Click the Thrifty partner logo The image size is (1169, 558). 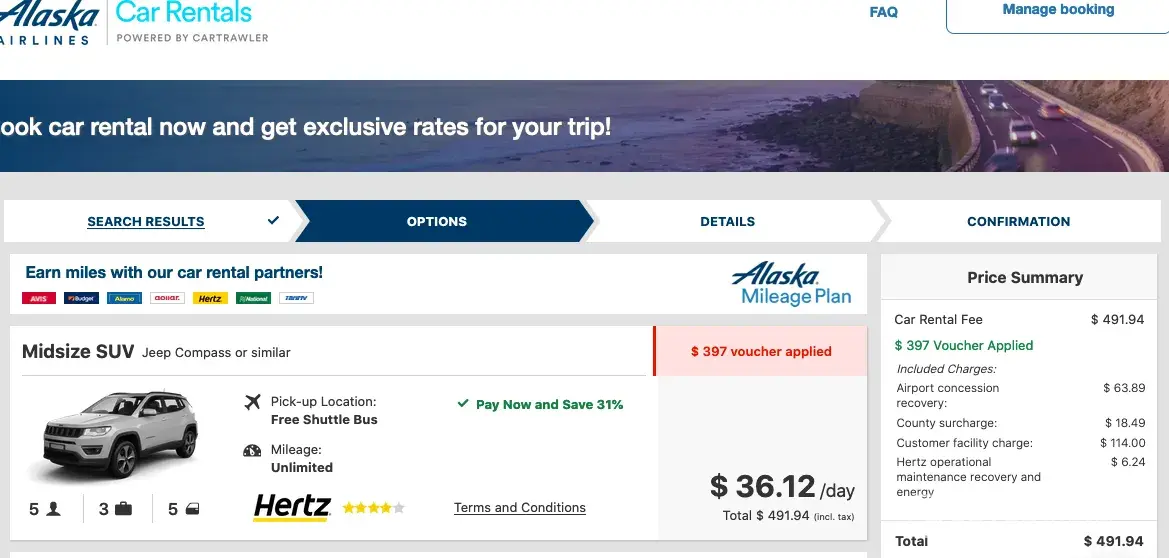pos(296,298)
